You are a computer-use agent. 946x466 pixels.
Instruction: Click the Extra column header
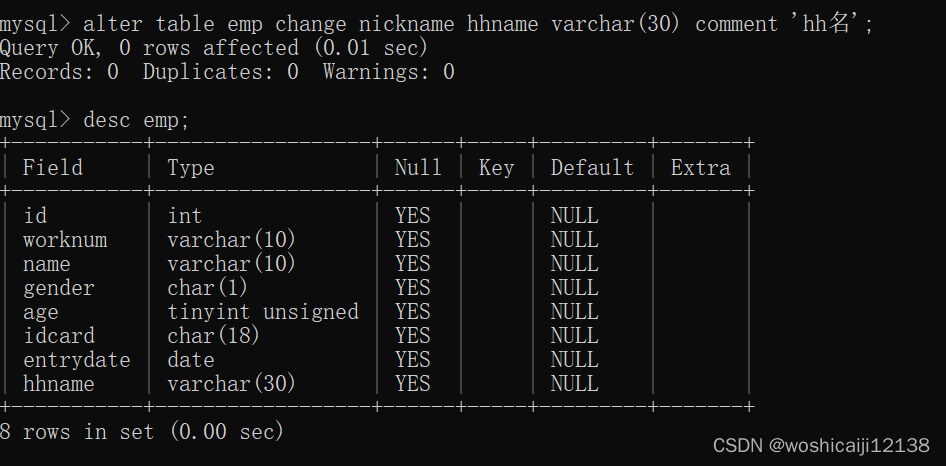[x=700, y=168]
